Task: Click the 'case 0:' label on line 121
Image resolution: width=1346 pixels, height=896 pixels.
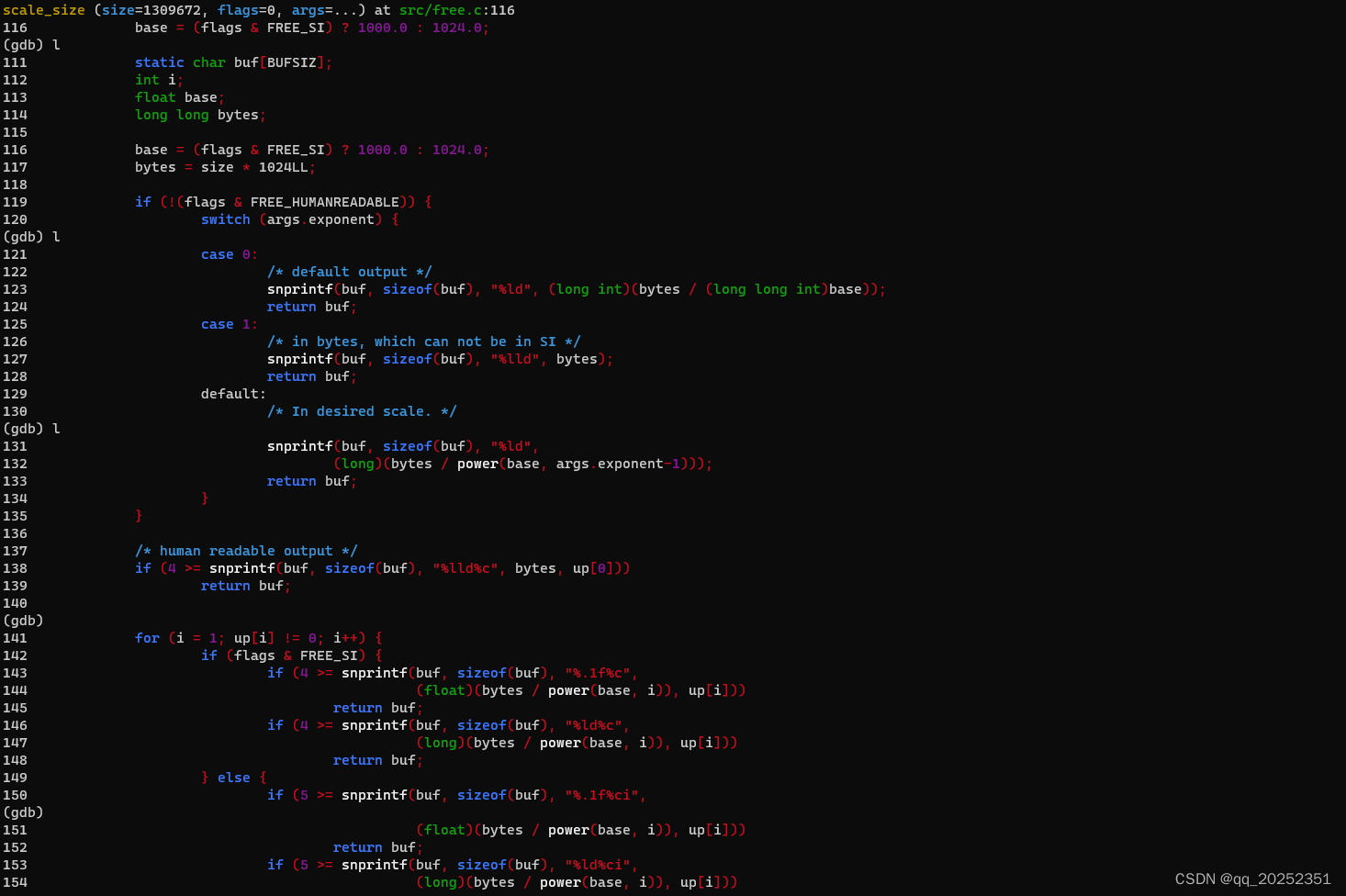Action: click(x=230, y=254)
